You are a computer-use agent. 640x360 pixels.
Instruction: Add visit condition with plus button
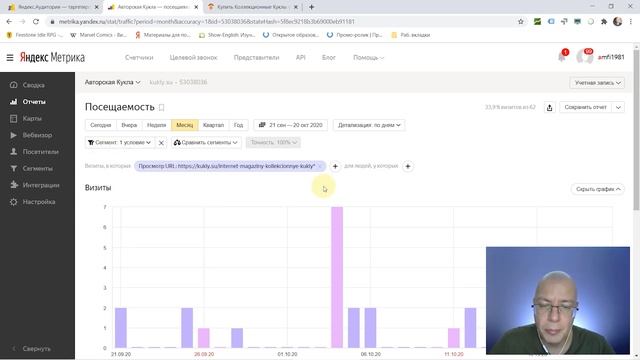coord(335,166)
